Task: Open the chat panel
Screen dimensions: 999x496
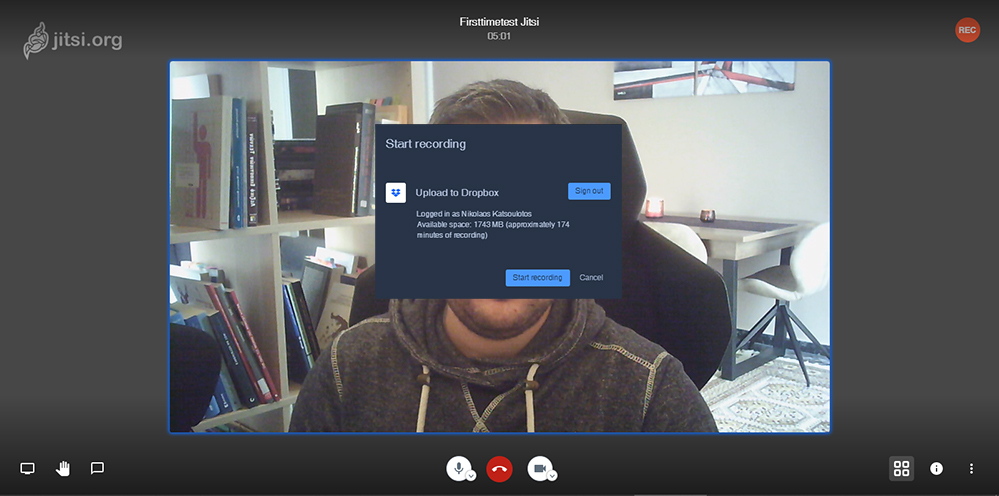Action: (x=97, y=469)
